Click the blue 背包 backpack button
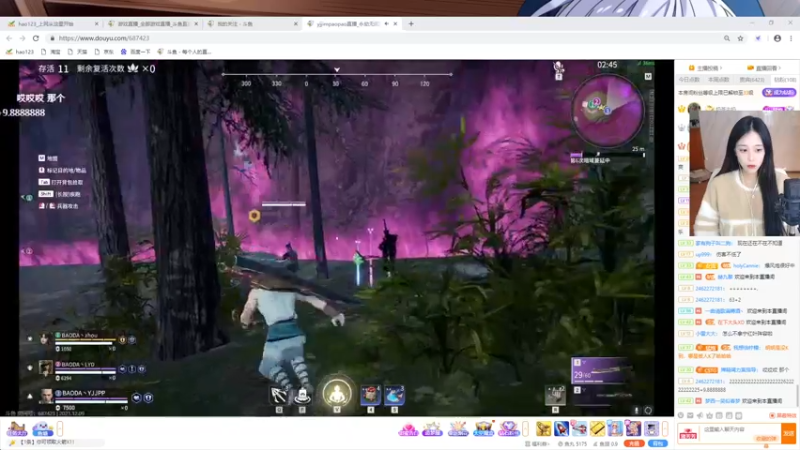 (x=658, y=443)
